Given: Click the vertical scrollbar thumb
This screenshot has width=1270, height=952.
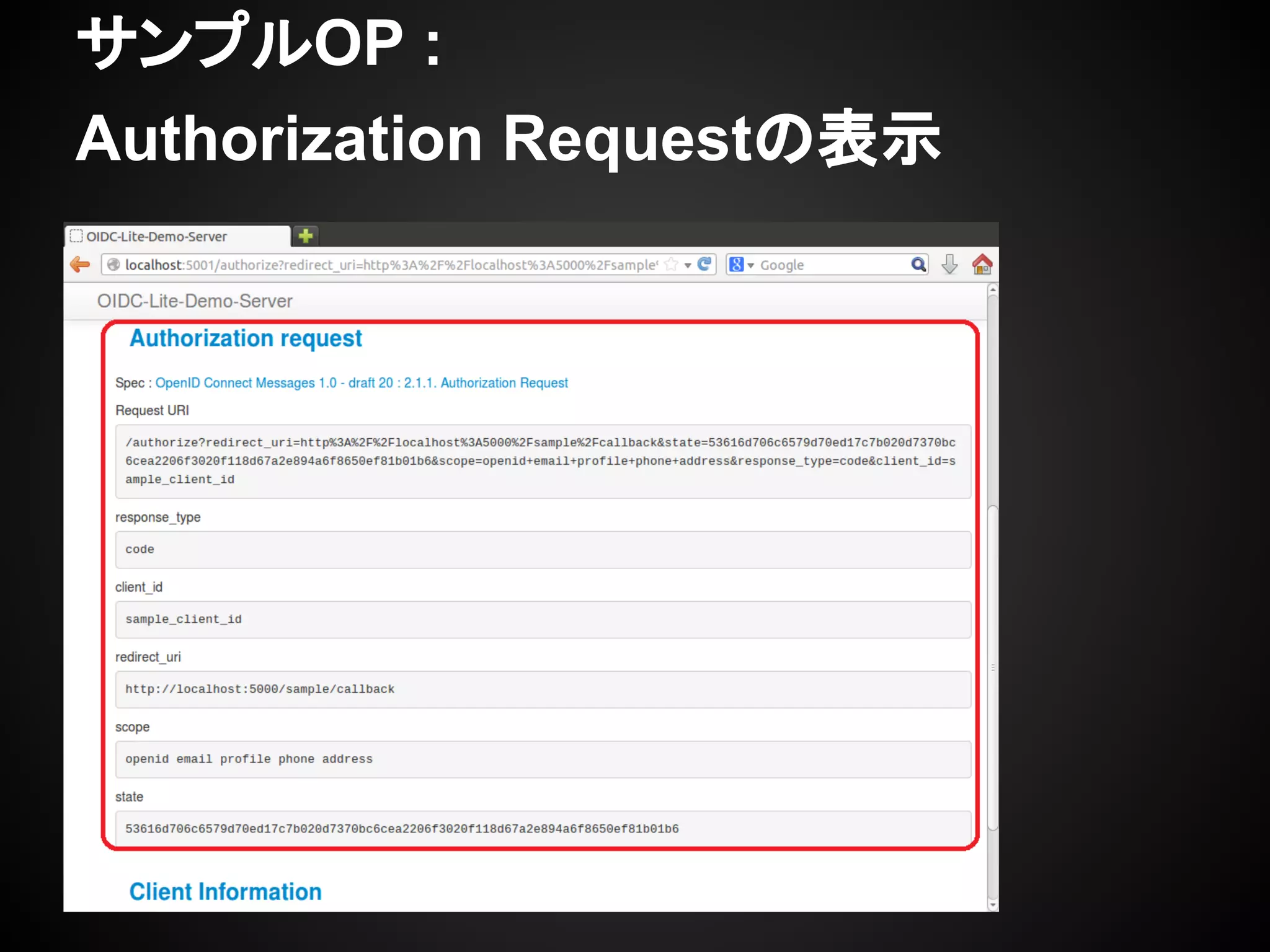Looking at the screenshot, I should [x=993, y=668].
